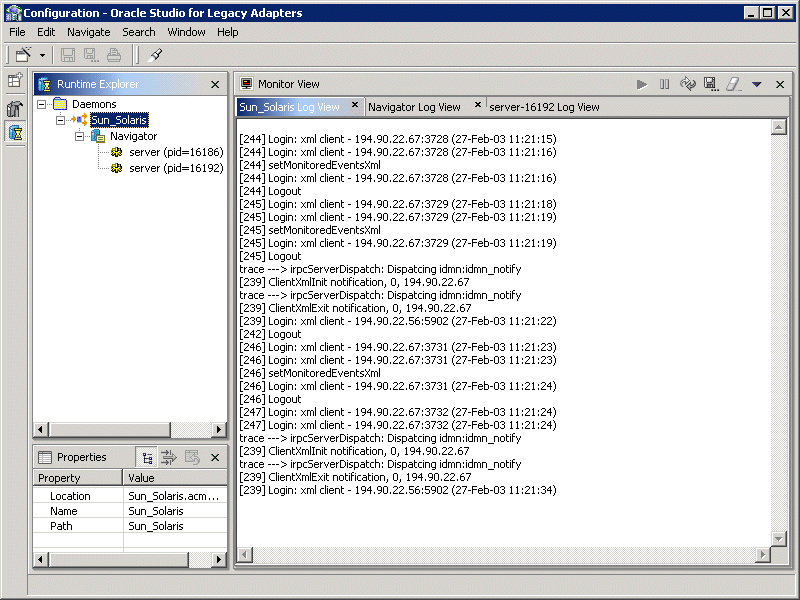The image size is (800, 600).
Task: Select the Path property row
Action: [130, 526]
